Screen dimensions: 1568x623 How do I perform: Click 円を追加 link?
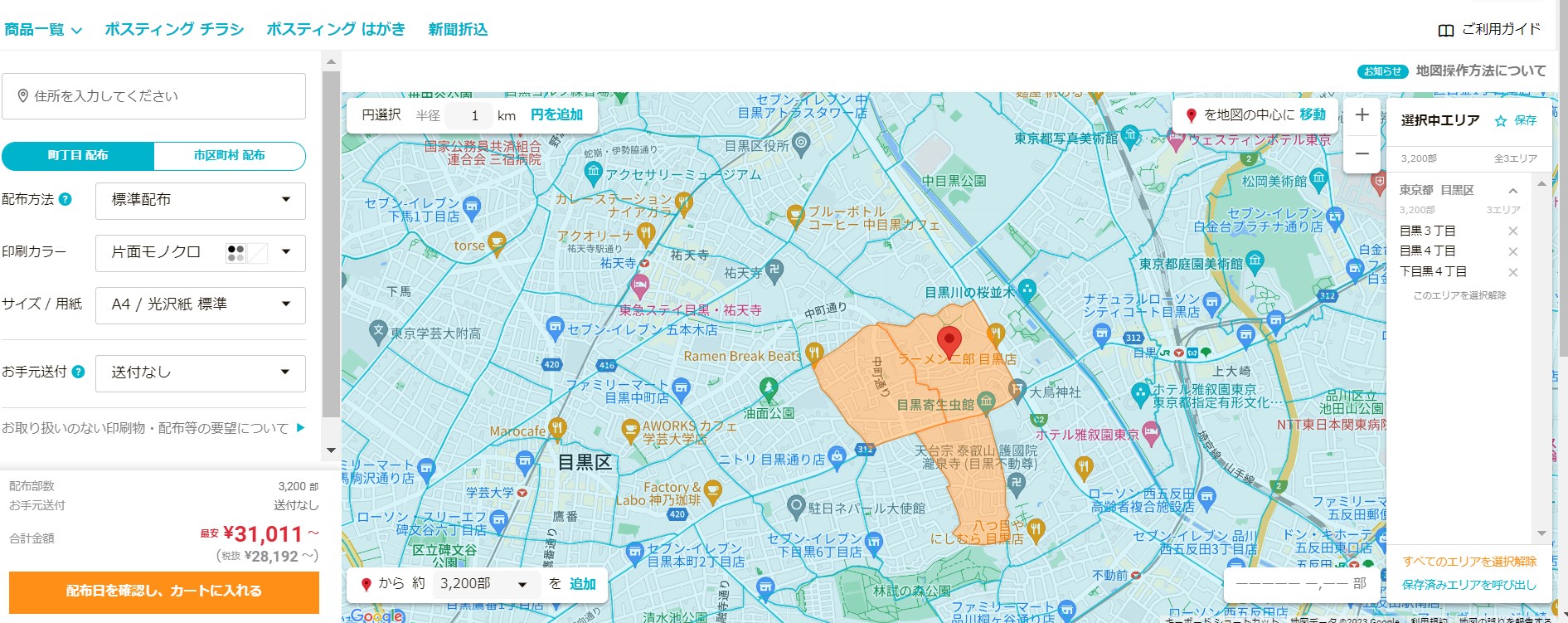[556, 115]
